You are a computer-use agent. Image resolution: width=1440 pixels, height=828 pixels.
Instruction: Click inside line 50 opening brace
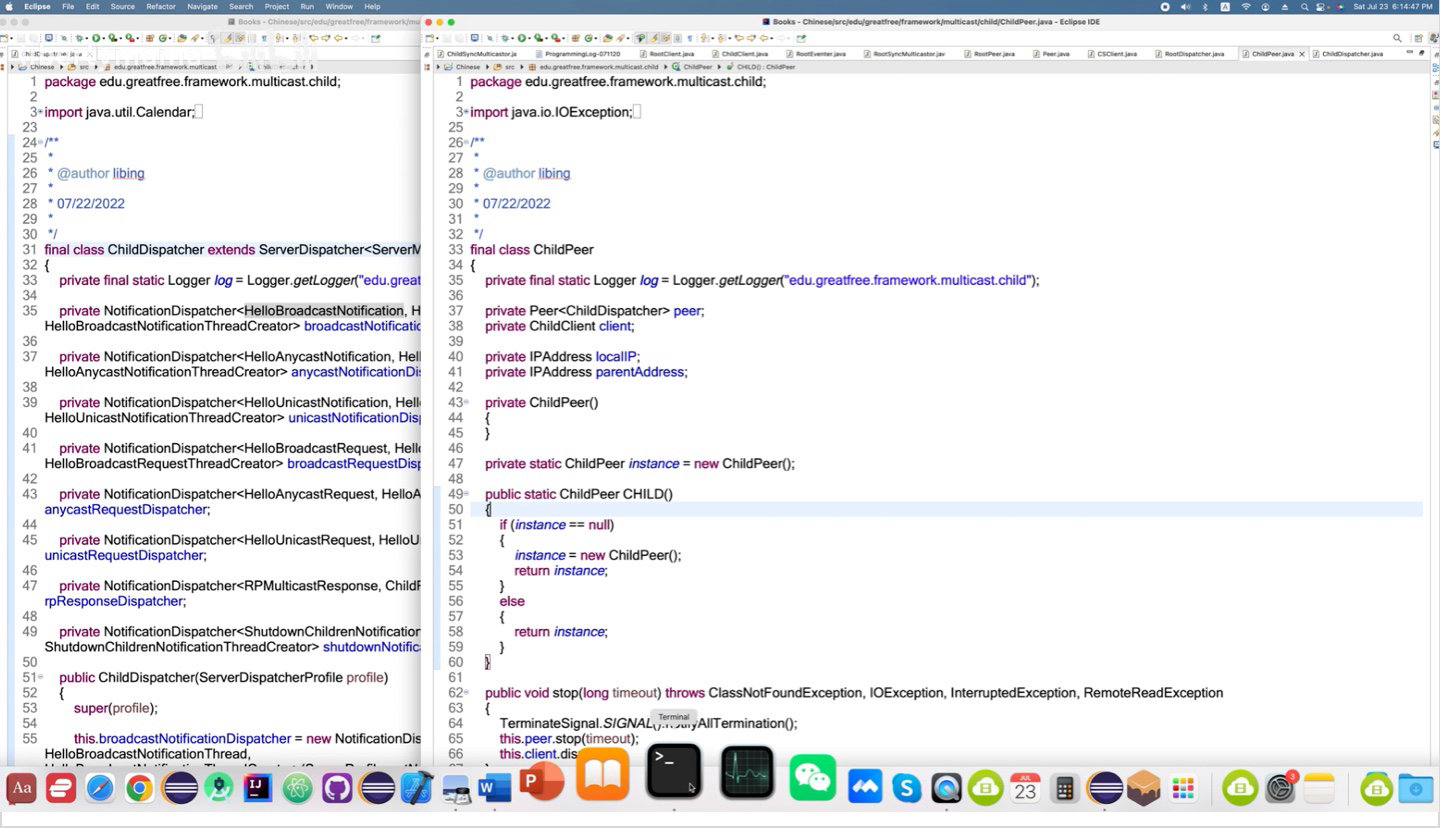[x=488, y=510]
